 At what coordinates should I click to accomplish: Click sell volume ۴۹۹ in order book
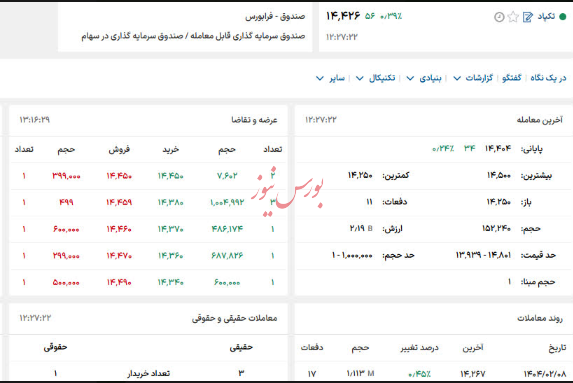coord(66,202)
